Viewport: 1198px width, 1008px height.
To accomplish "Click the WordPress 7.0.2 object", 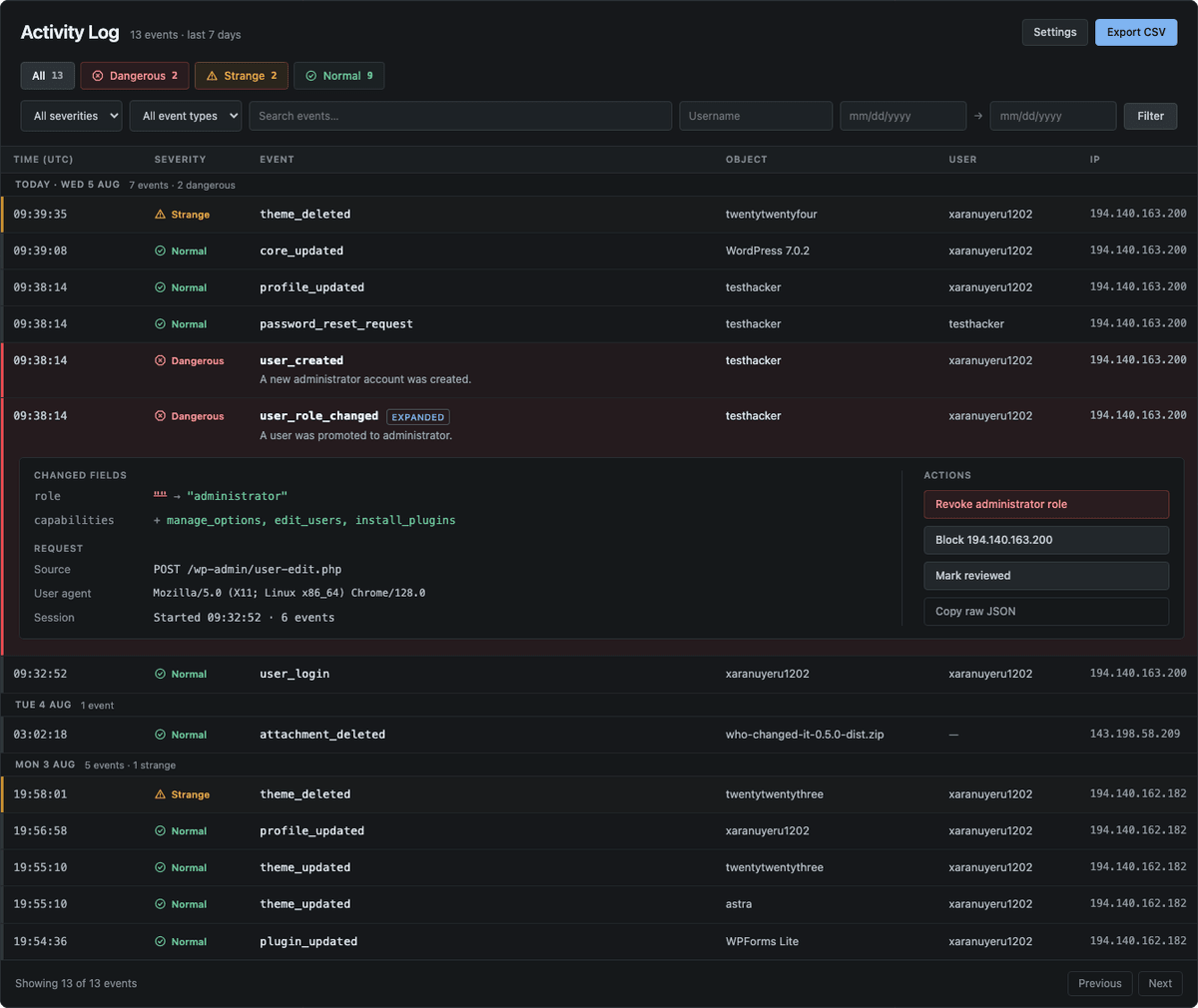I will tap(768, 252).
